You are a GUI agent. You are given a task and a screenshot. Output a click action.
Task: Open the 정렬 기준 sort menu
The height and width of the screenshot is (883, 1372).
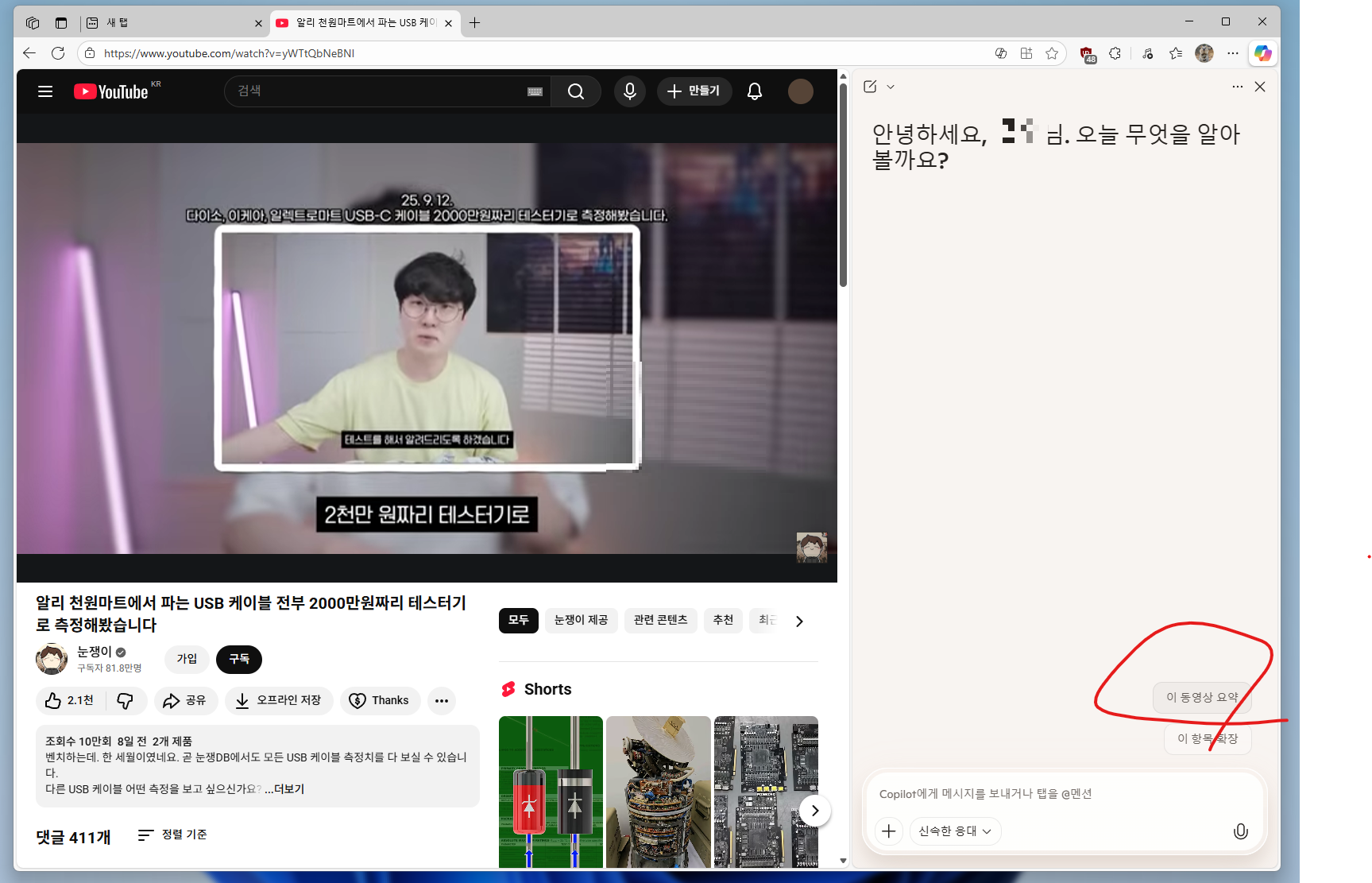click(172, 835)
